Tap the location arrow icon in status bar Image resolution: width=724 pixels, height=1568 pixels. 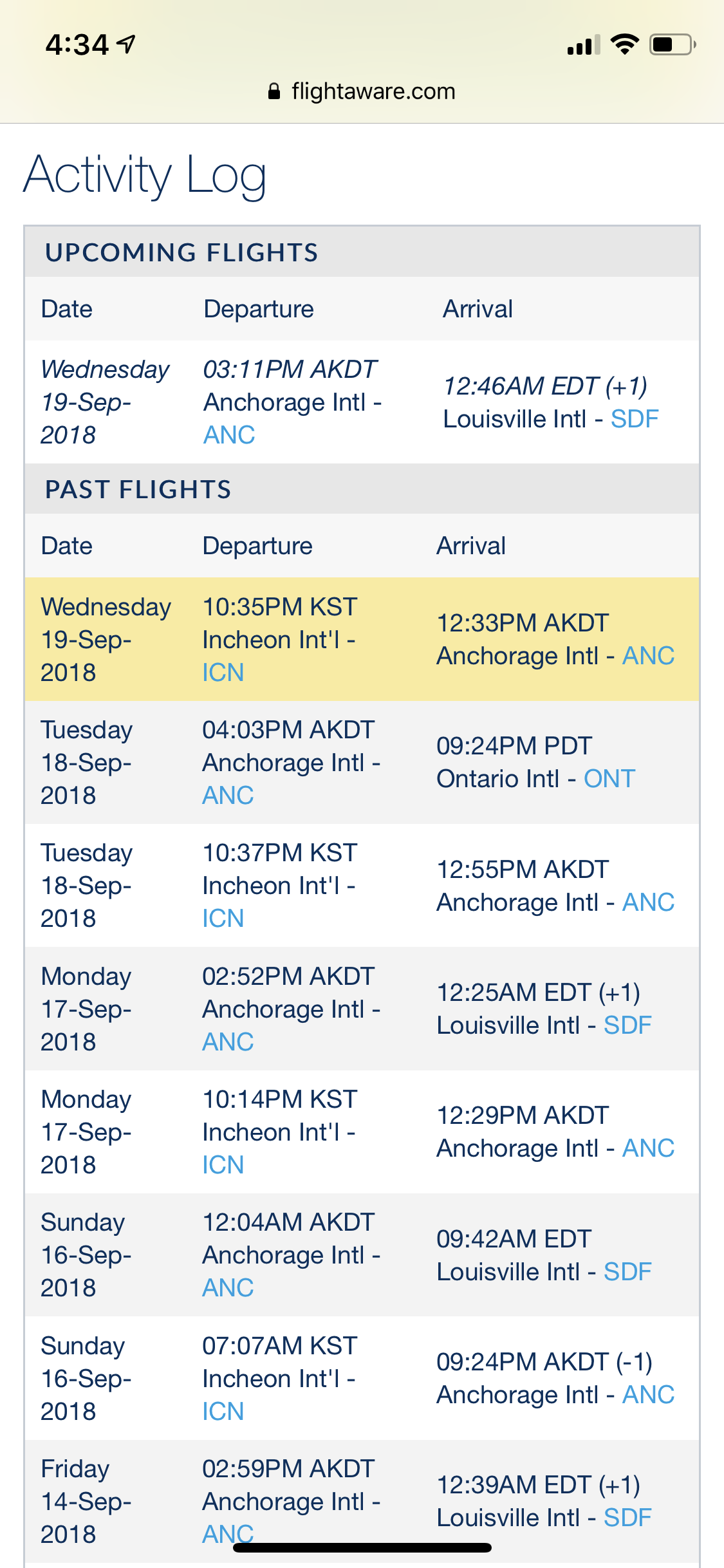tap(126, 44)
